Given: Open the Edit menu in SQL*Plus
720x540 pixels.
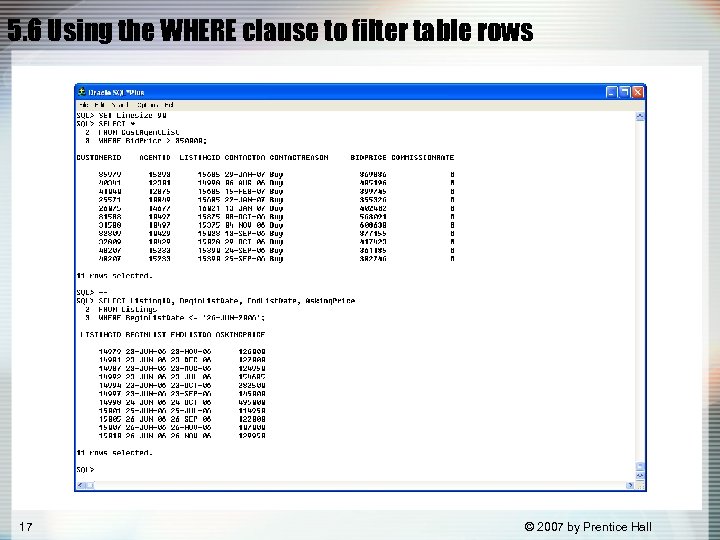Looking at the screenshot, I should (100, 105).
